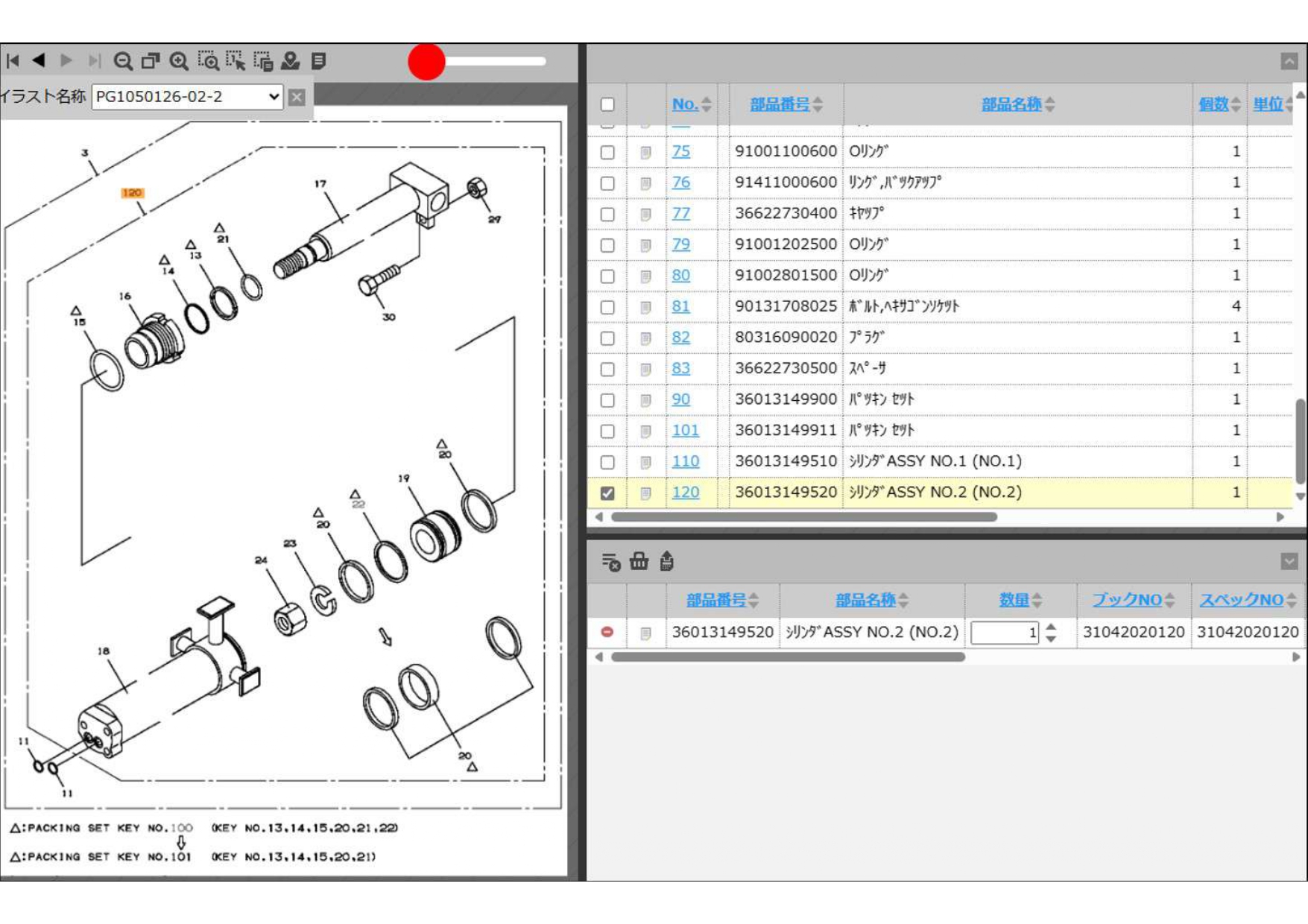Image resolution: width=1308 pixels, height=924 pixels.
Task: Click the map pin stamp icon
Action: [291, 61]
